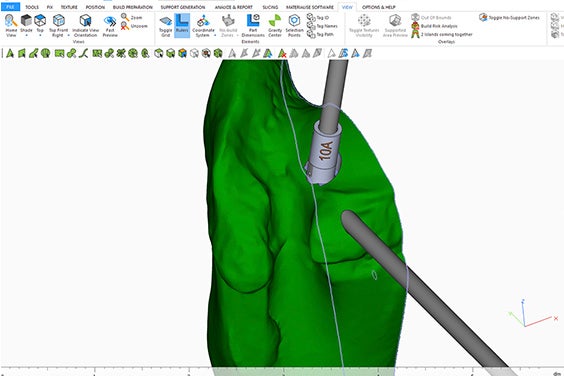Switch to the Top view cube icon
Screen dimensions: 564x376
(40, 21)
